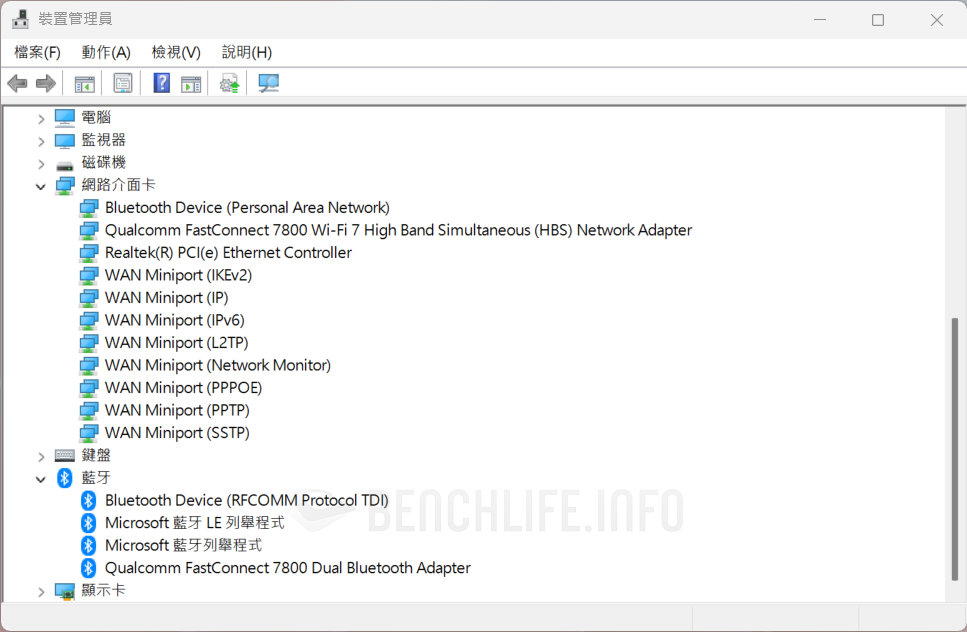
Task: Select Microsoft 藍牙 LE 列舉程式
Action: pos(194,523)
